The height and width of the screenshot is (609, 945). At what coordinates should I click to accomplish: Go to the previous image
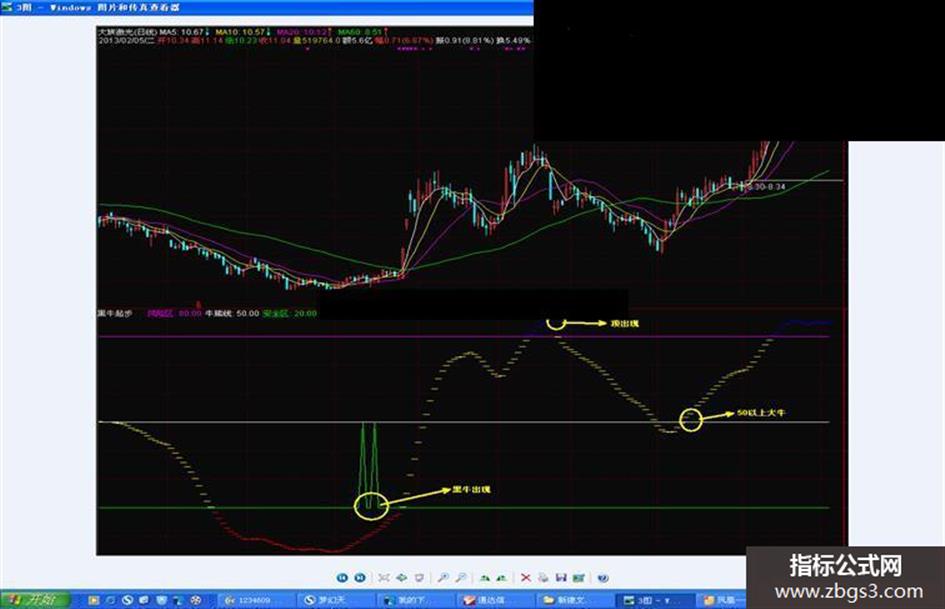(342, 578)
